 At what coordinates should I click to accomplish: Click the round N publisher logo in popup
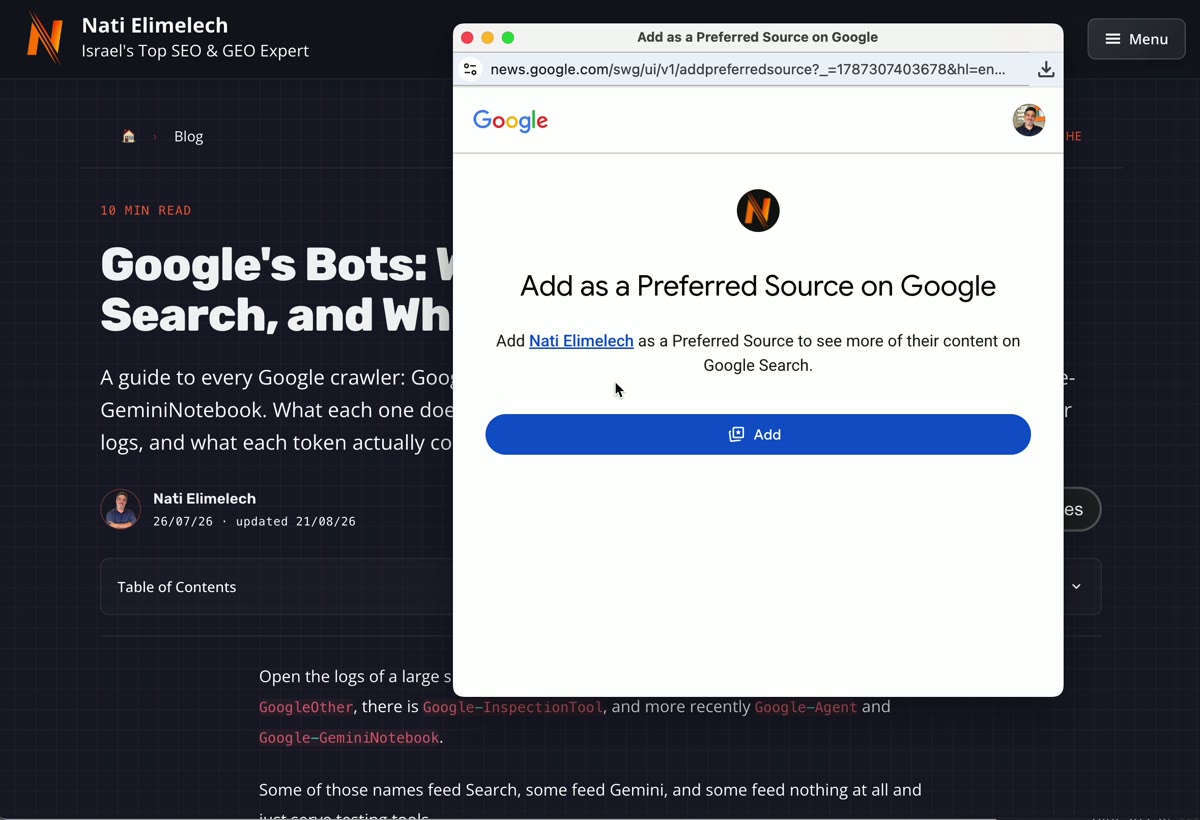tap(758, 210)
